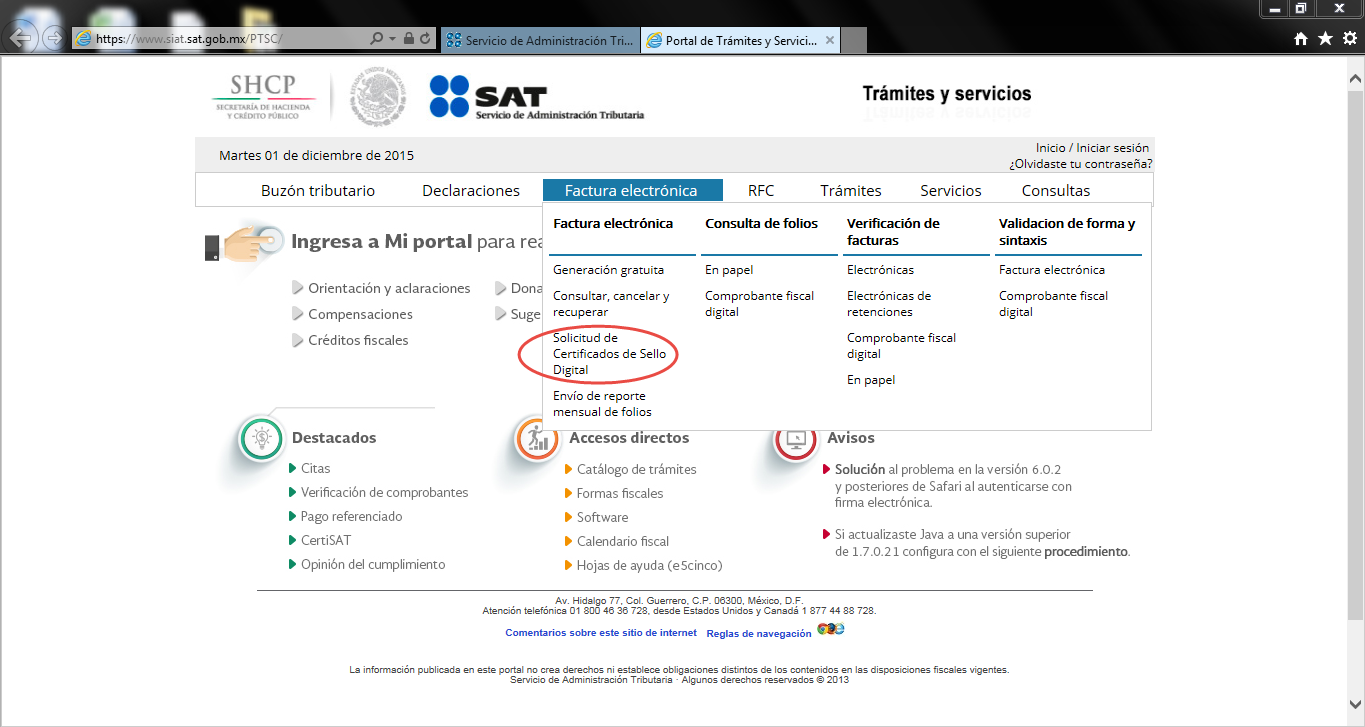Viewport: 1365px width, 727px height.
Task: Click the Inicio link
Action: pyautogui.click(x=1050, y=148)
